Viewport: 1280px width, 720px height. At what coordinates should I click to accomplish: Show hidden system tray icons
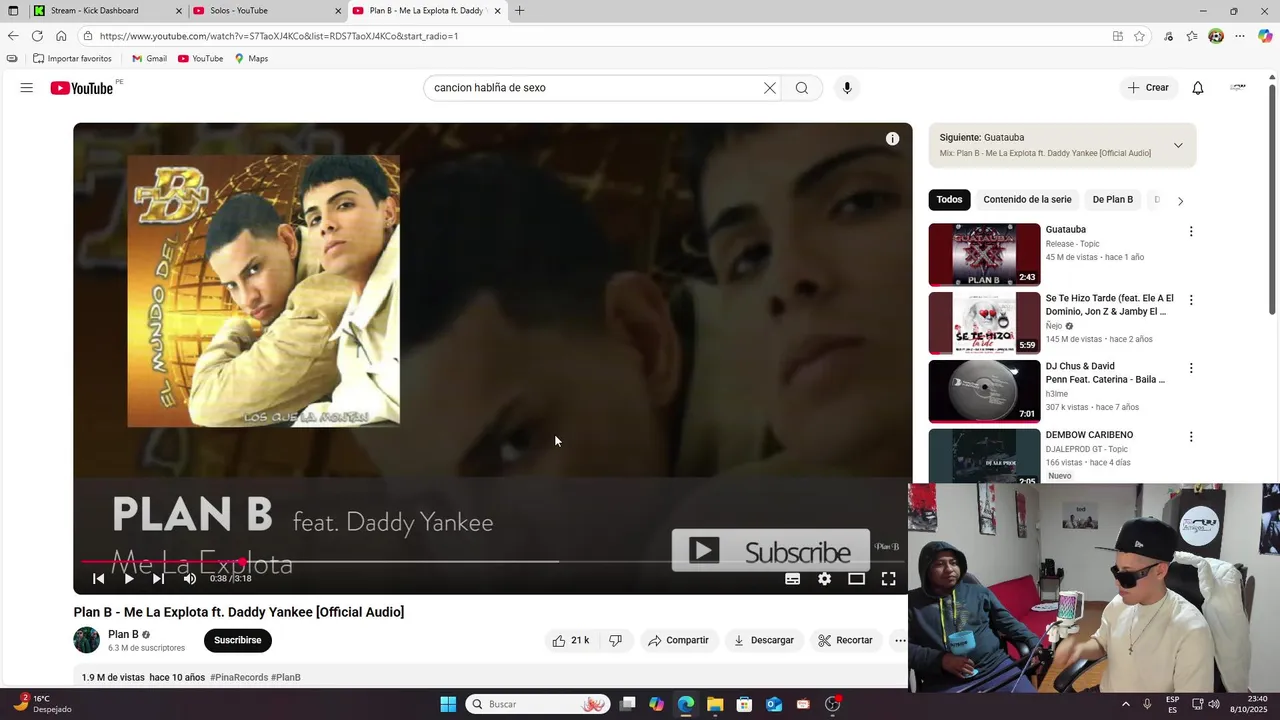click(x=1126, y=704)
